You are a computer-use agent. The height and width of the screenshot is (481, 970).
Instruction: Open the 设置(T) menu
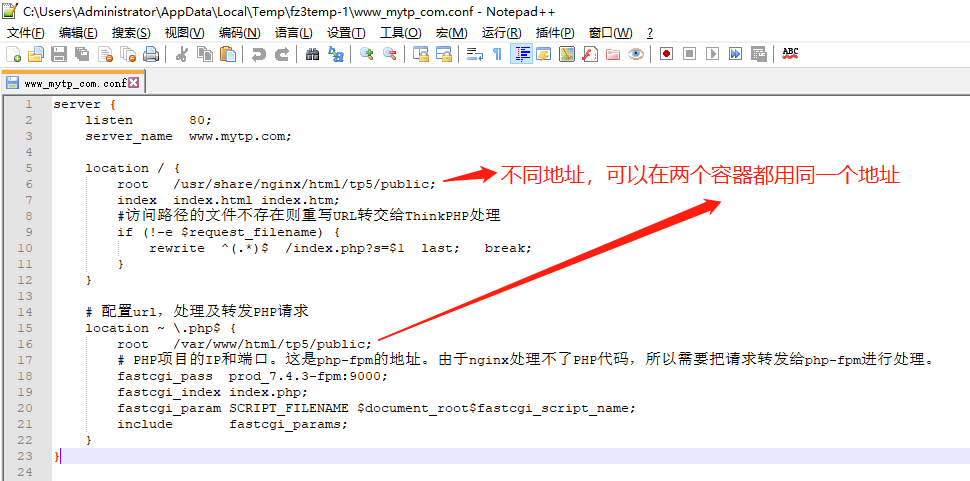click(346, 33)
